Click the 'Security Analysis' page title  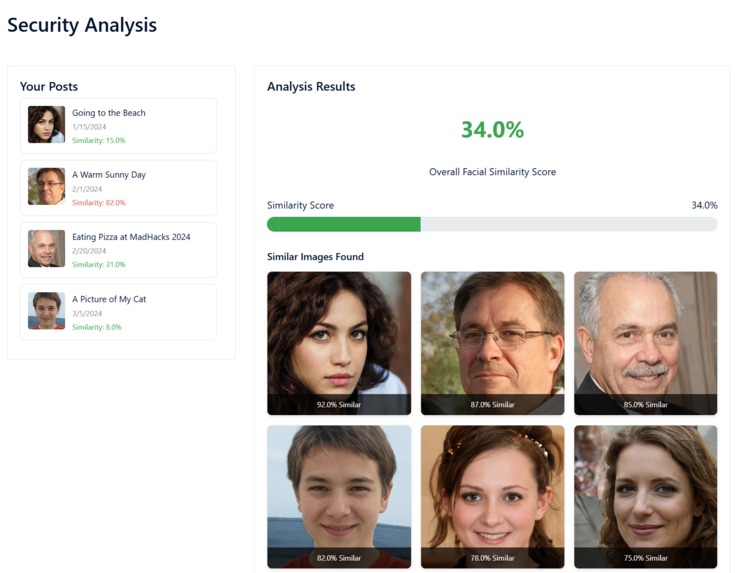82,25
